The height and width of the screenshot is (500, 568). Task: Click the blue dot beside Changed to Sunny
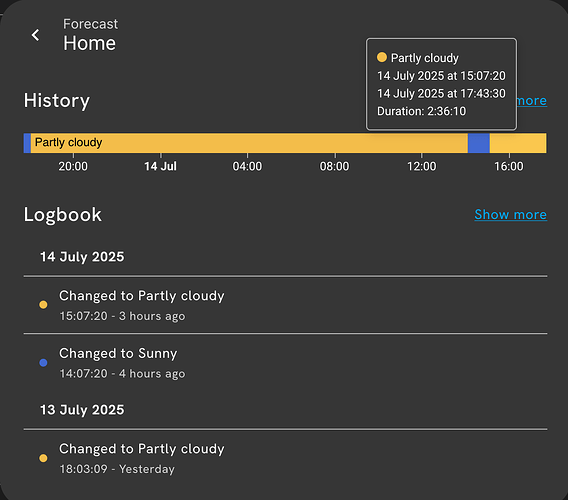[43, 362]
